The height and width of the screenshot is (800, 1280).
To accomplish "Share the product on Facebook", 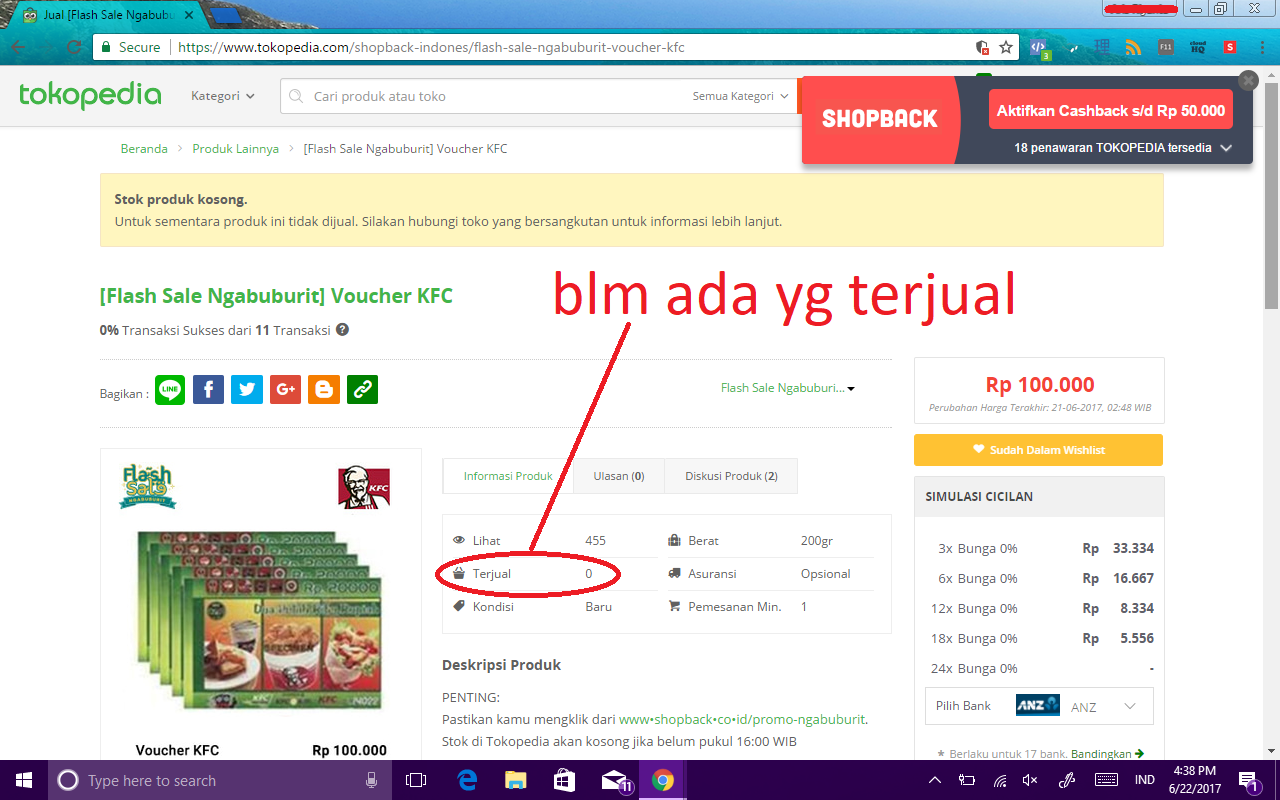I will [208, 390].
